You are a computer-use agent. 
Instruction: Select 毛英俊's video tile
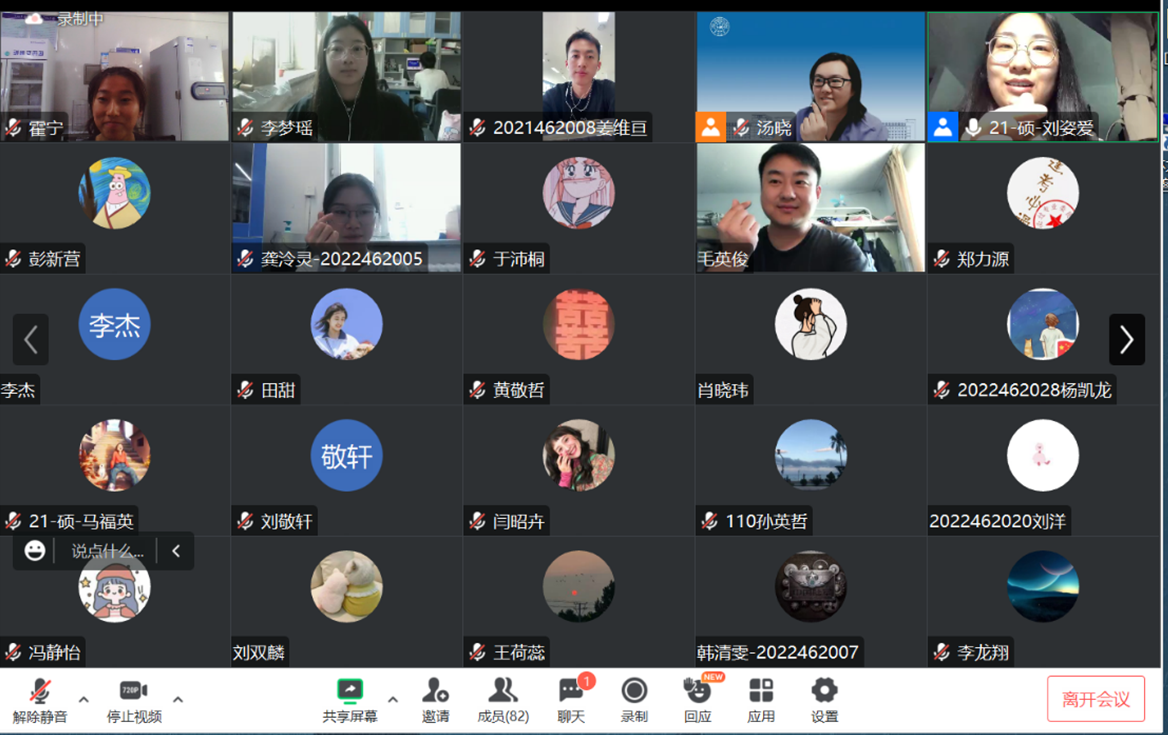click(x=810, y=207)
